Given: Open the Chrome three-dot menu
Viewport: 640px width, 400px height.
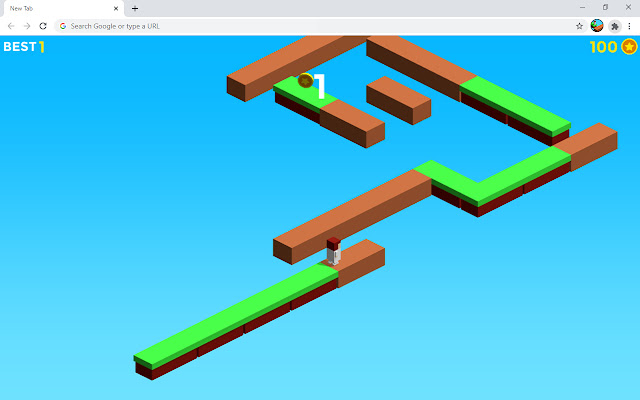Looking at the screenshot, I should tap(629, 26).
